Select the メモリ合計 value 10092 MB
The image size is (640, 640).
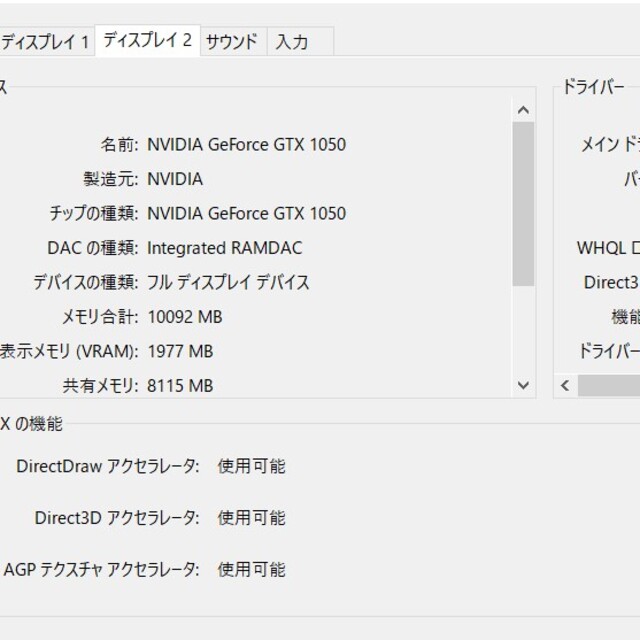coord(184,317)
